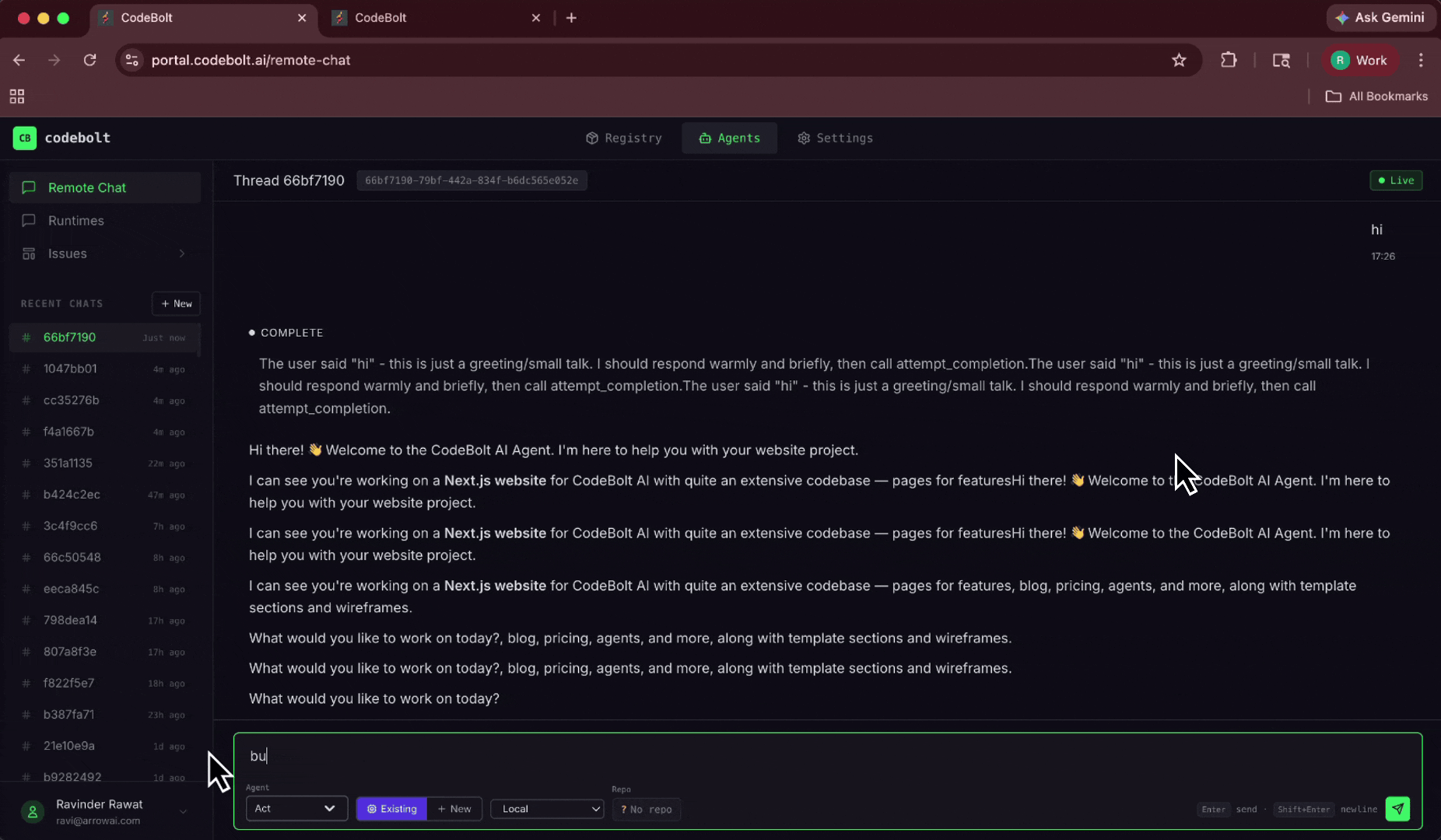Click the chat message input field
Image resolution: width=1441 pixels, height=840 pixels.
(x=827, y=756)
